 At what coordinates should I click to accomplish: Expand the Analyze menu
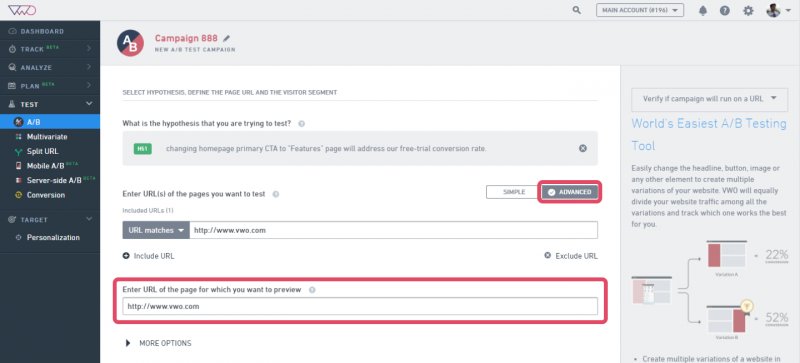(x=50, y=67)
